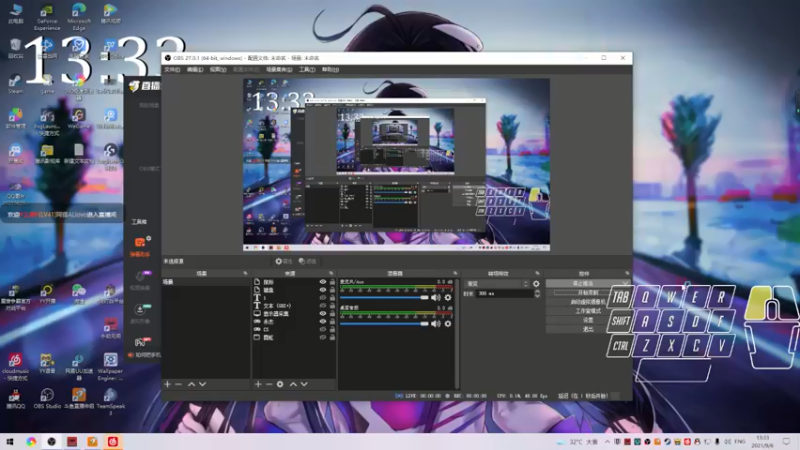Screen dimensions: 800x450
Task: Toggle visibility of first source row
Action: pyautogui.click(x=322, y=282)
